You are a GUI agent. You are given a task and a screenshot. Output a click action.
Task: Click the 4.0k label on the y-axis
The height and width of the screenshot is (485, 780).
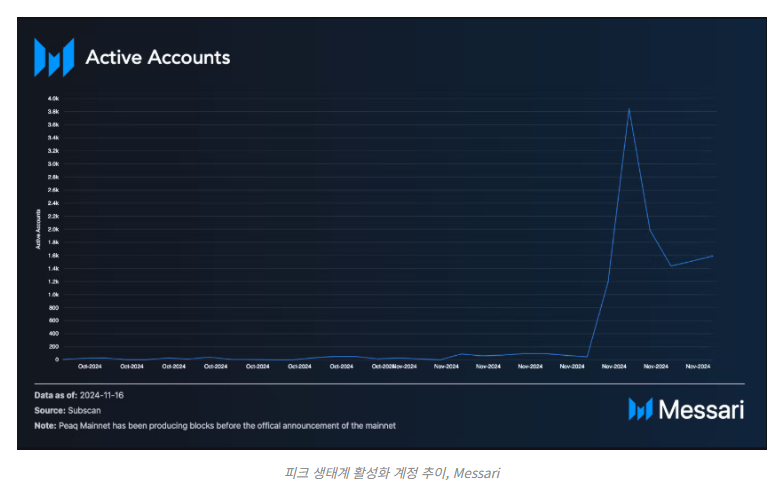pyautogui.click(x=53, y=98)
